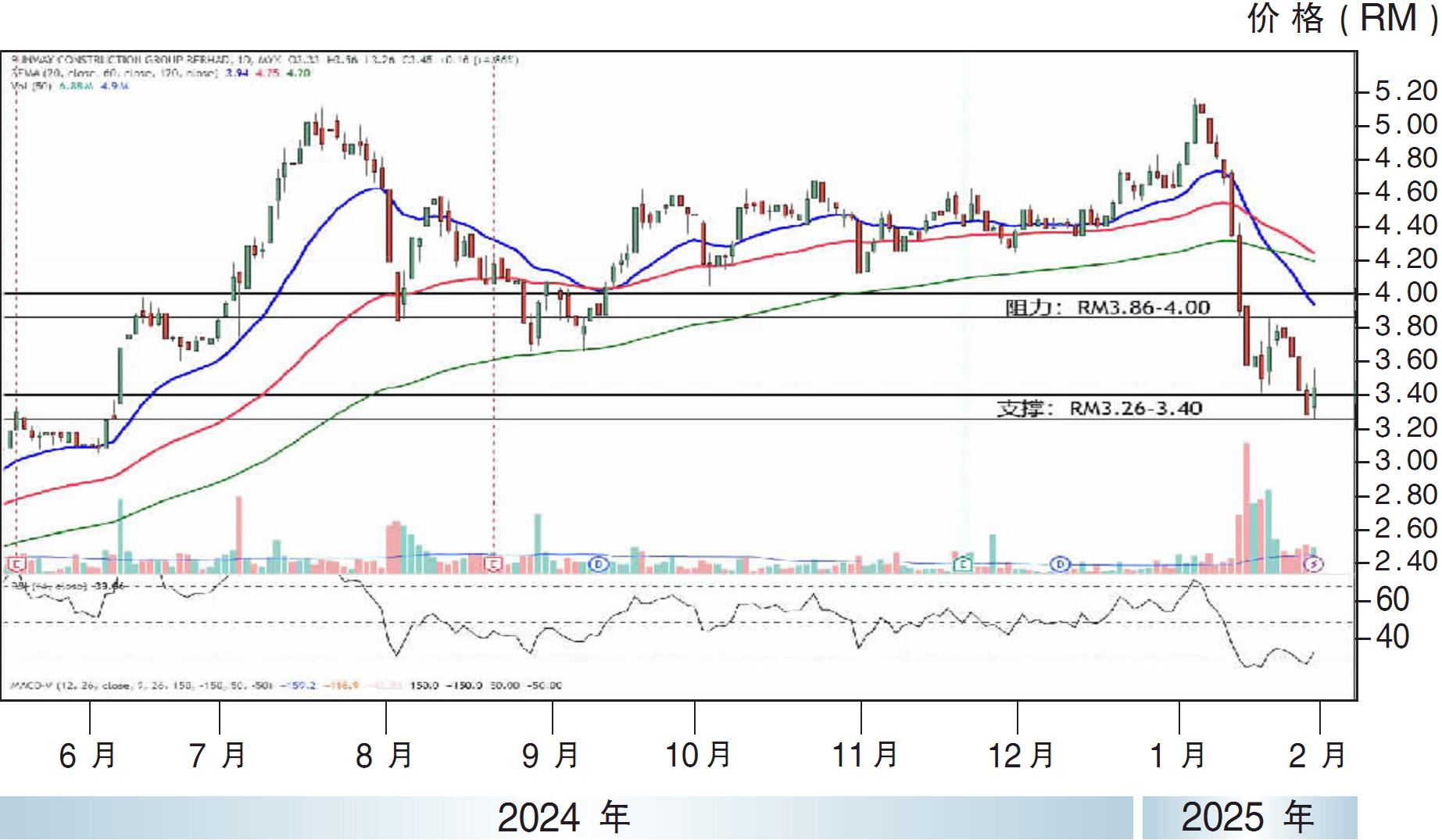Viewport: 1442px width, 840px height.
Task: Click the 4.00 price axis label
Action: click(1406, 292)
